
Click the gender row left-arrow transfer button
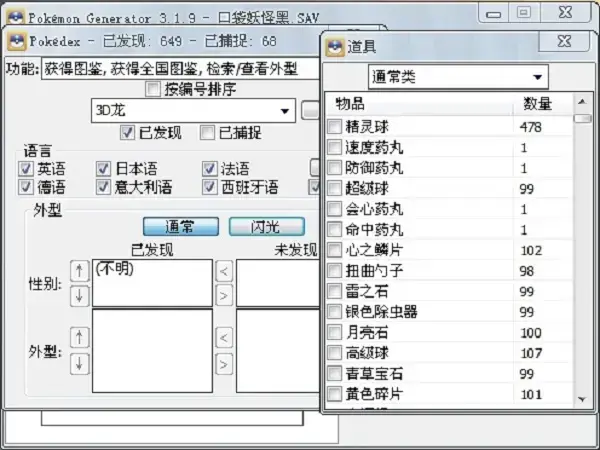[224, 272]
